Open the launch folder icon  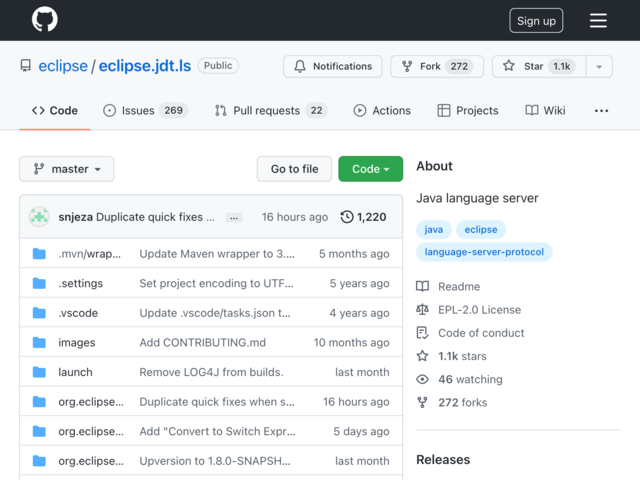click(x=39, y=372)
